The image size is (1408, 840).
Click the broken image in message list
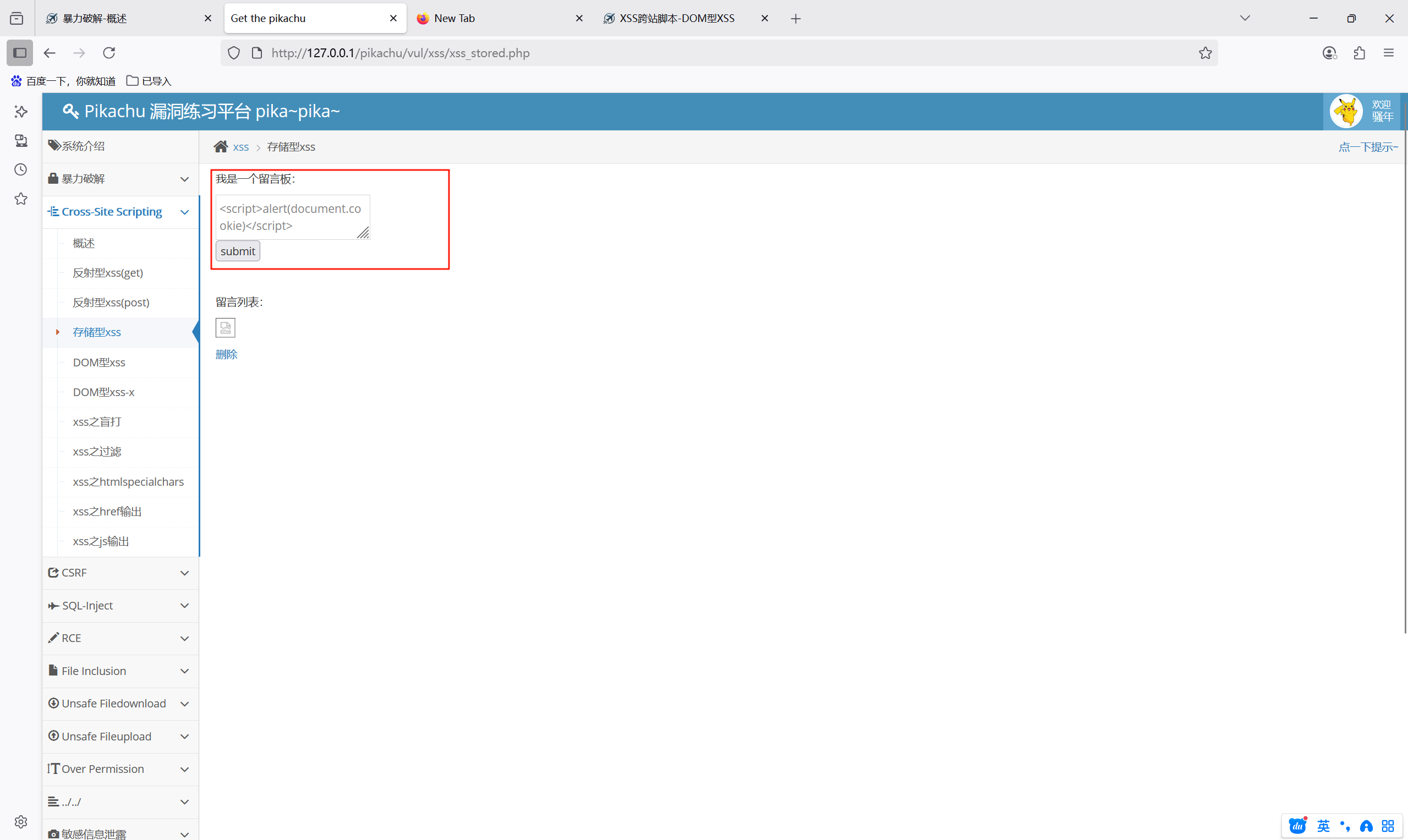[226, 328]
